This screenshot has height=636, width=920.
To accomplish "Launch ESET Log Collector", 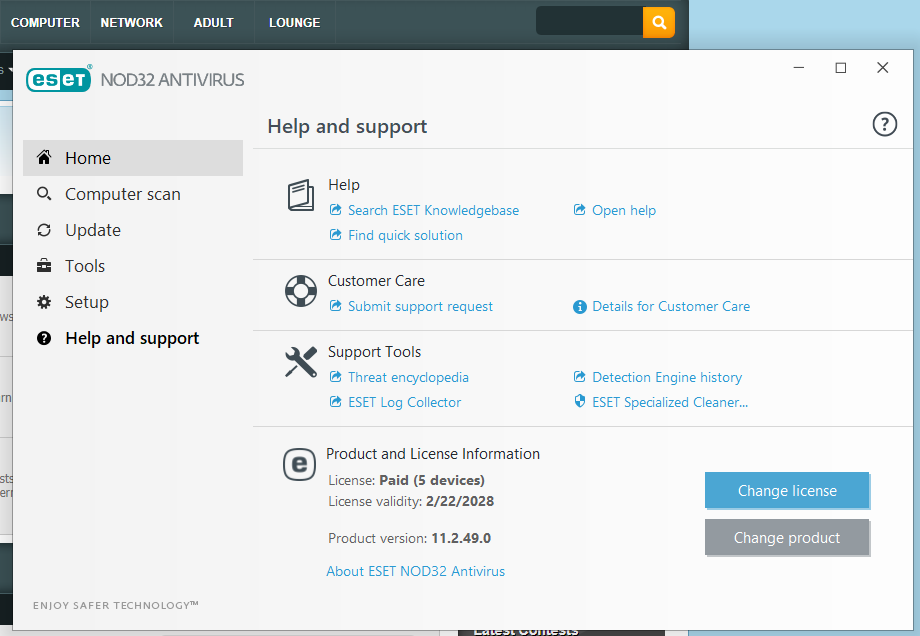I will pos(404,402).
